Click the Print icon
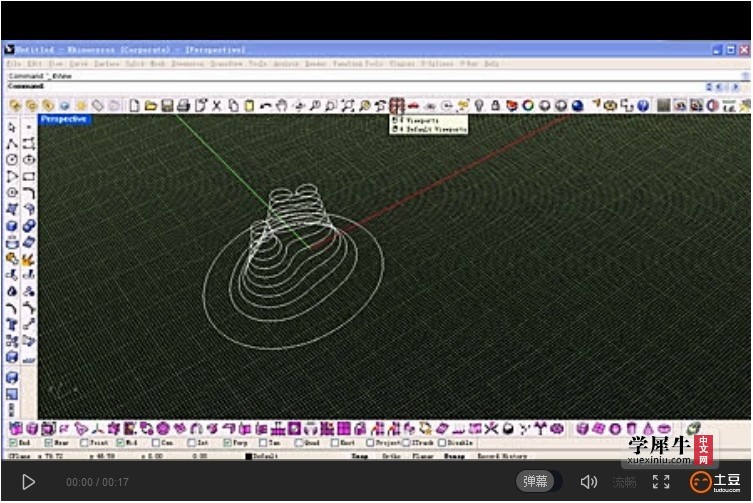 (x=183, y=105)
